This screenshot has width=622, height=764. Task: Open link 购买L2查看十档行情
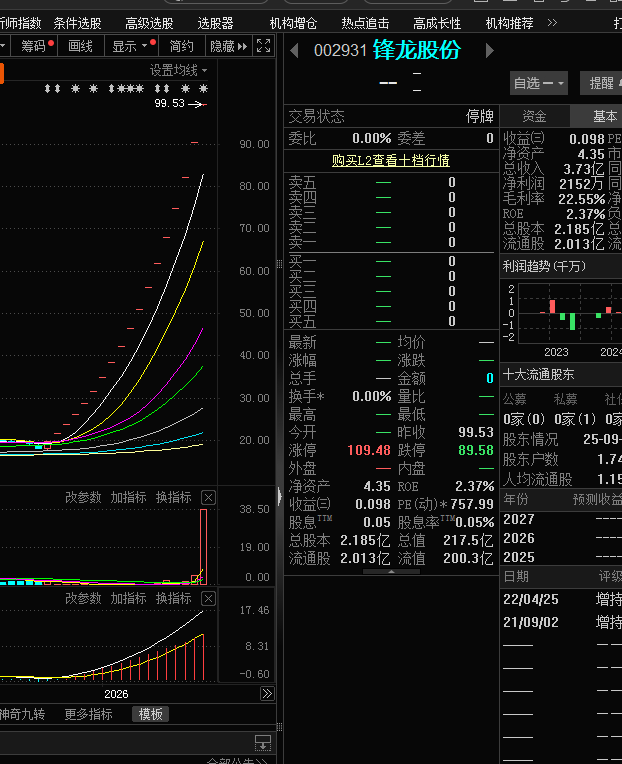(x=391, y=160)
